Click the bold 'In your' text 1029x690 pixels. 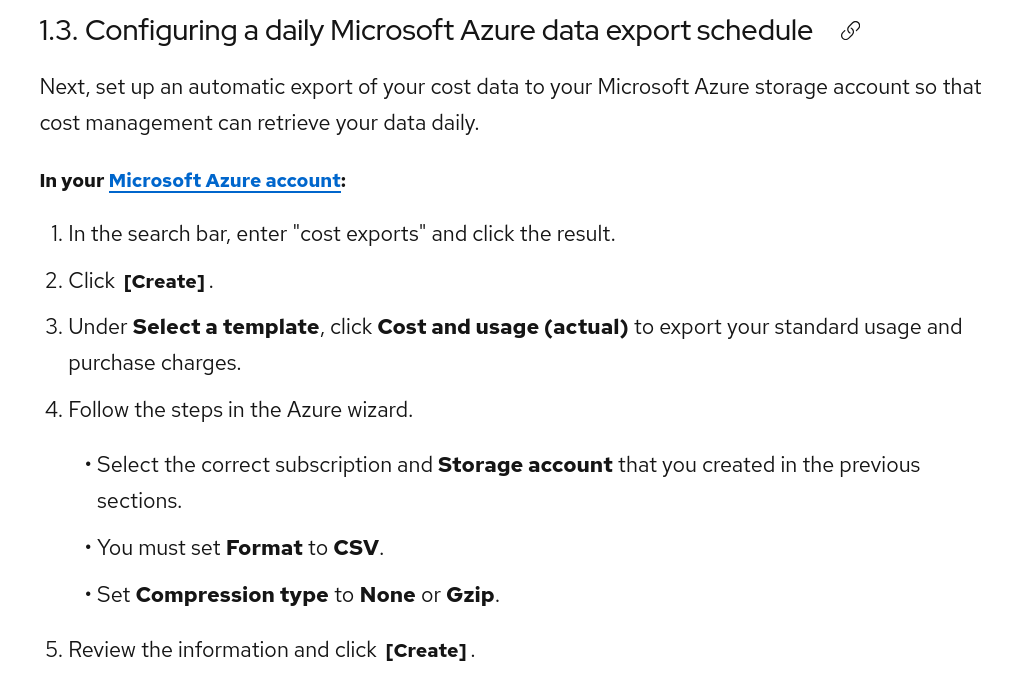click(x=72, y=181)
